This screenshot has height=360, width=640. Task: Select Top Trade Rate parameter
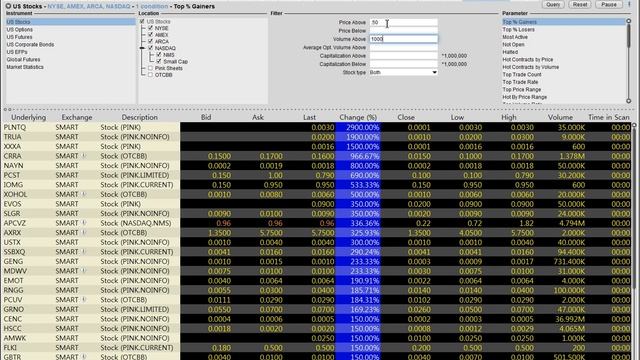[x=520, y=82]
